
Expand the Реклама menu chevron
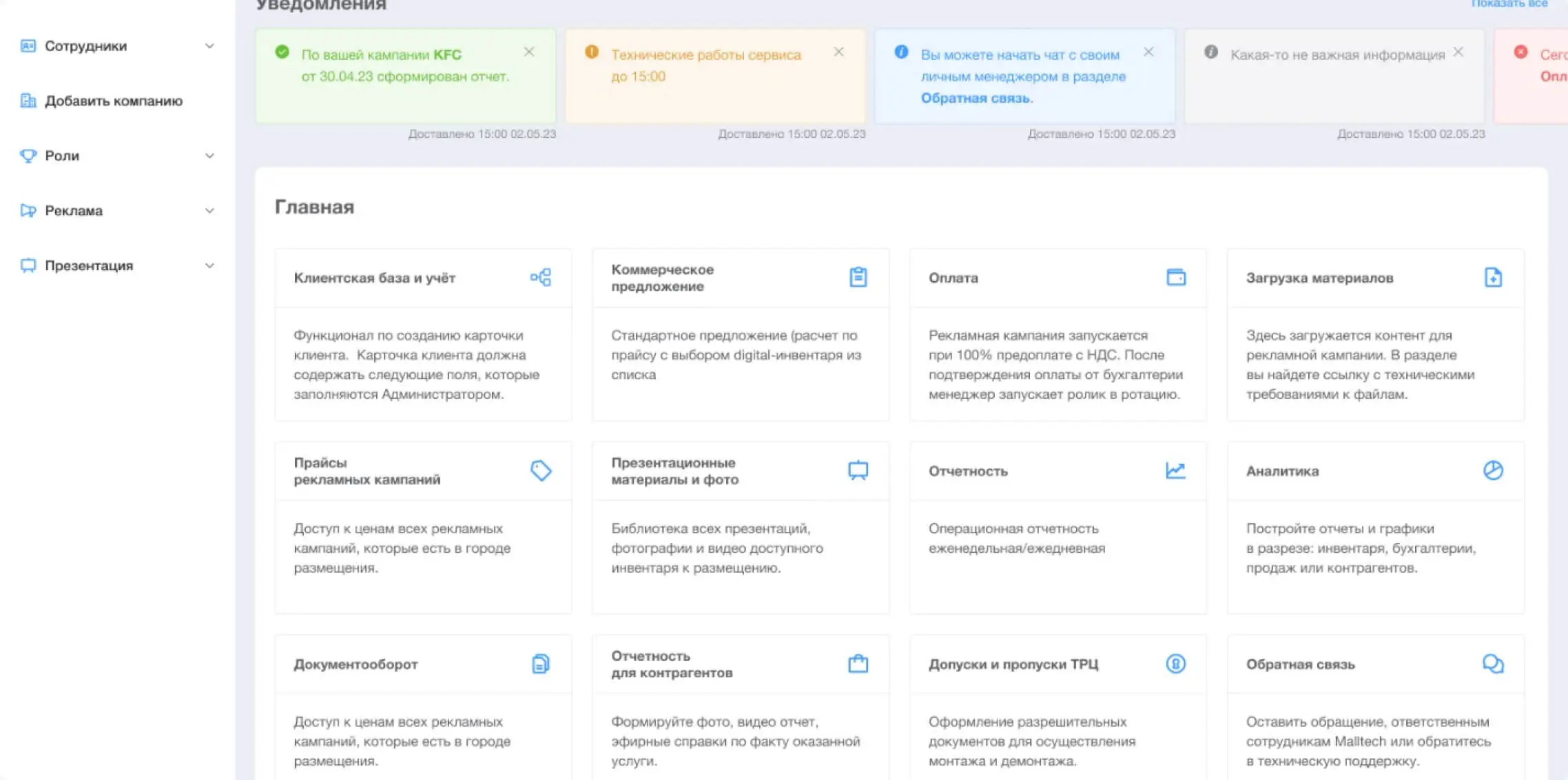point(209,211)
